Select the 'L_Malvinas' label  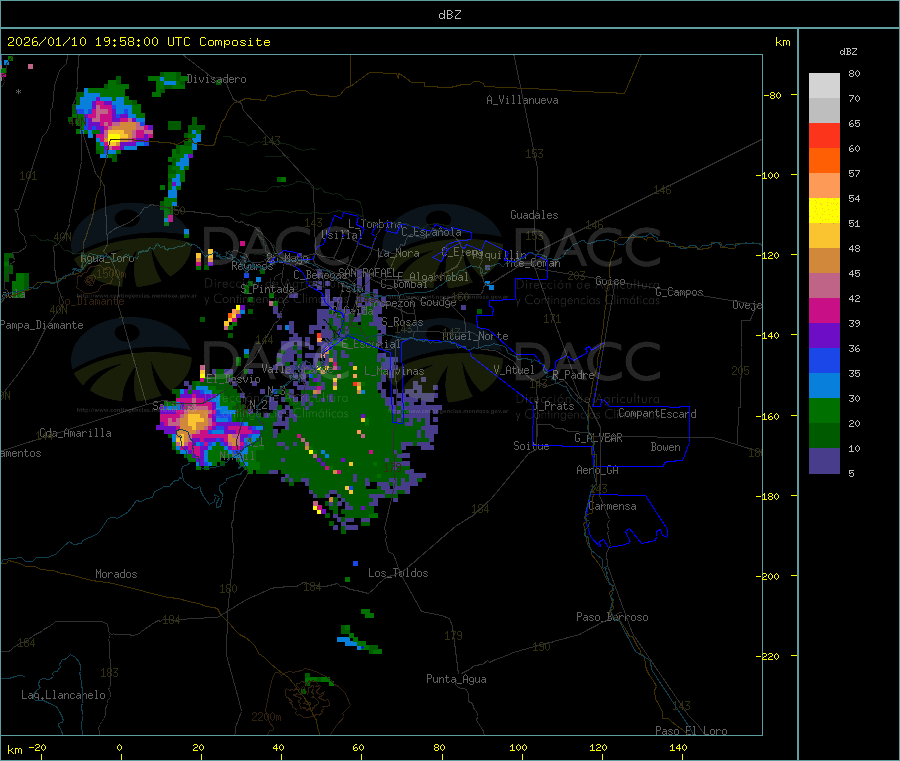394,371
